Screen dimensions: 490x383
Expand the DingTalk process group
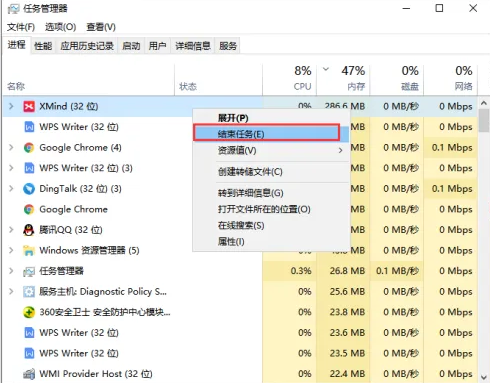(x=11, y=189)
